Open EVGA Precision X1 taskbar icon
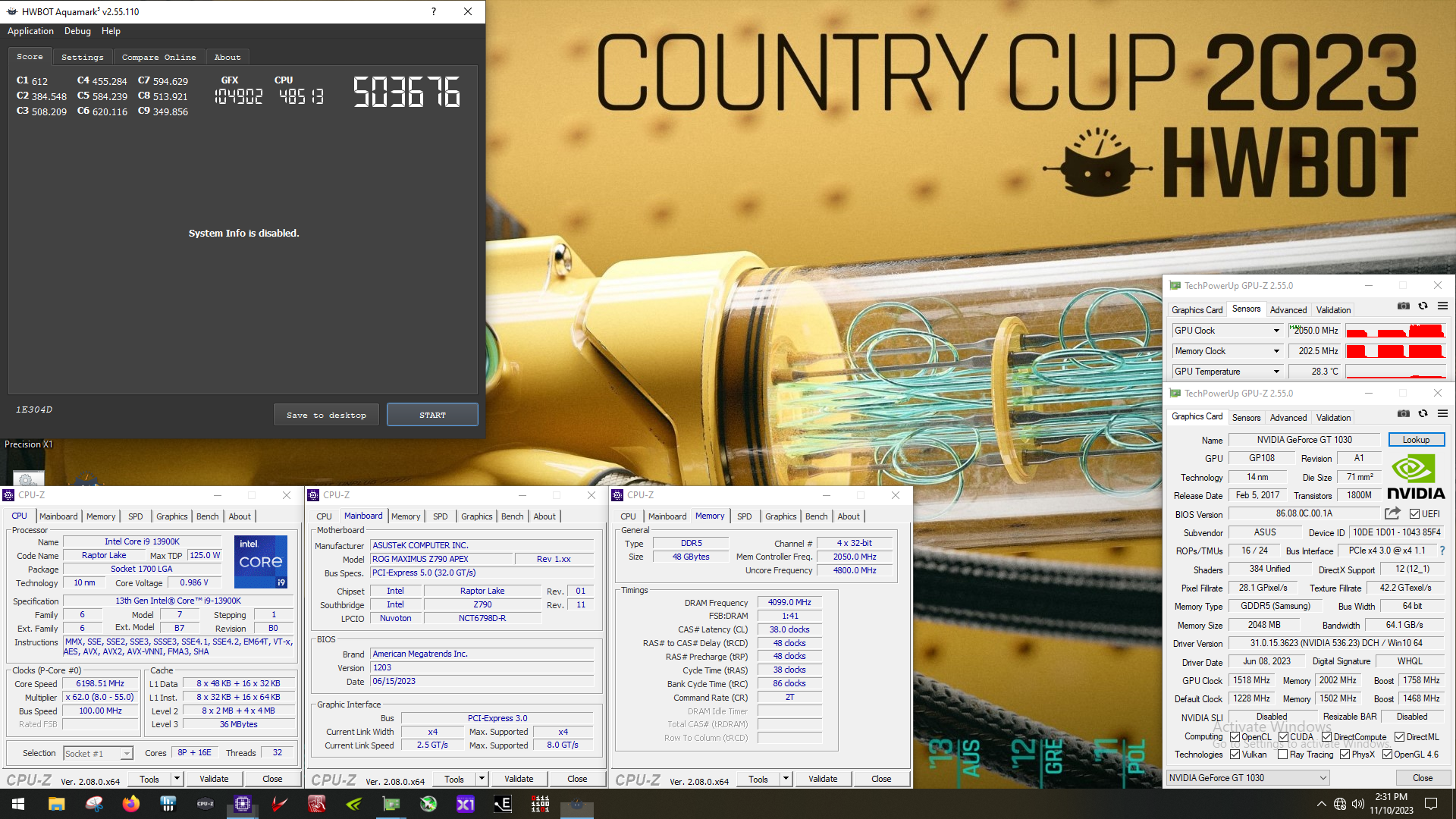Screen dimensions: 1456x819 466,804
